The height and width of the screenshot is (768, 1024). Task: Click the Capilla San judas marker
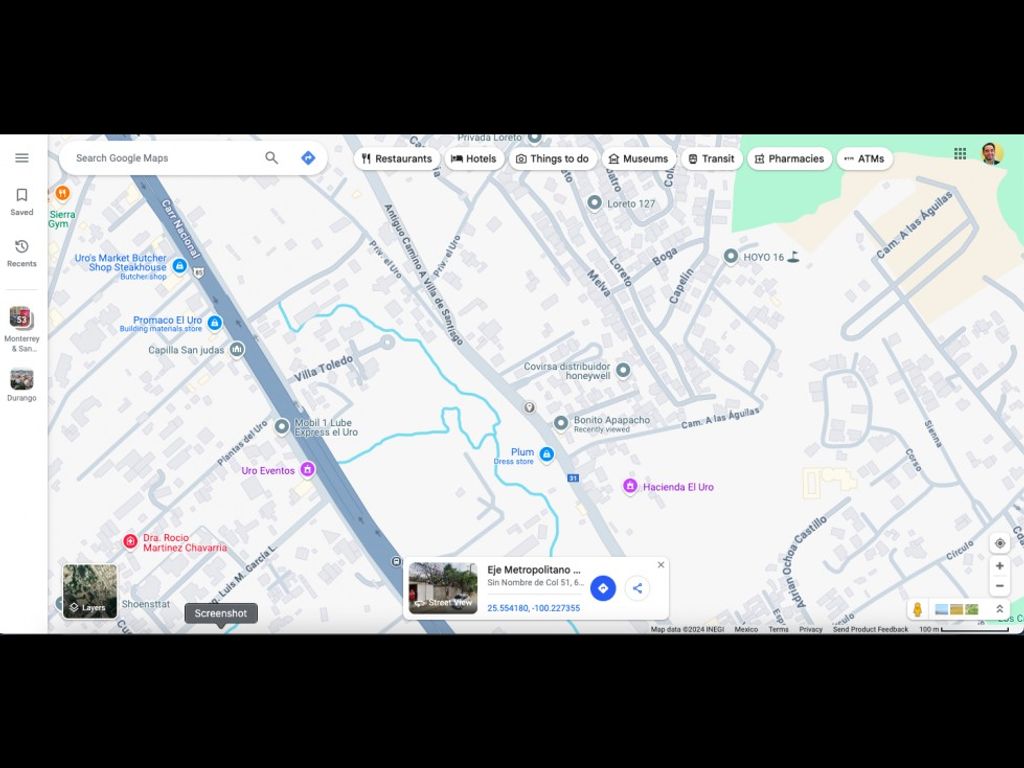pyautogui.click(x=237, y=350)
